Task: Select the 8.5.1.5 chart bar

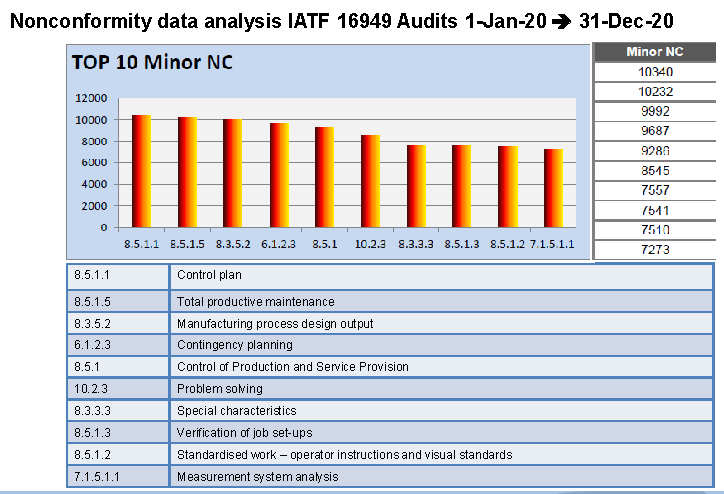Action: pyautogui.click(x=187, y=172)
